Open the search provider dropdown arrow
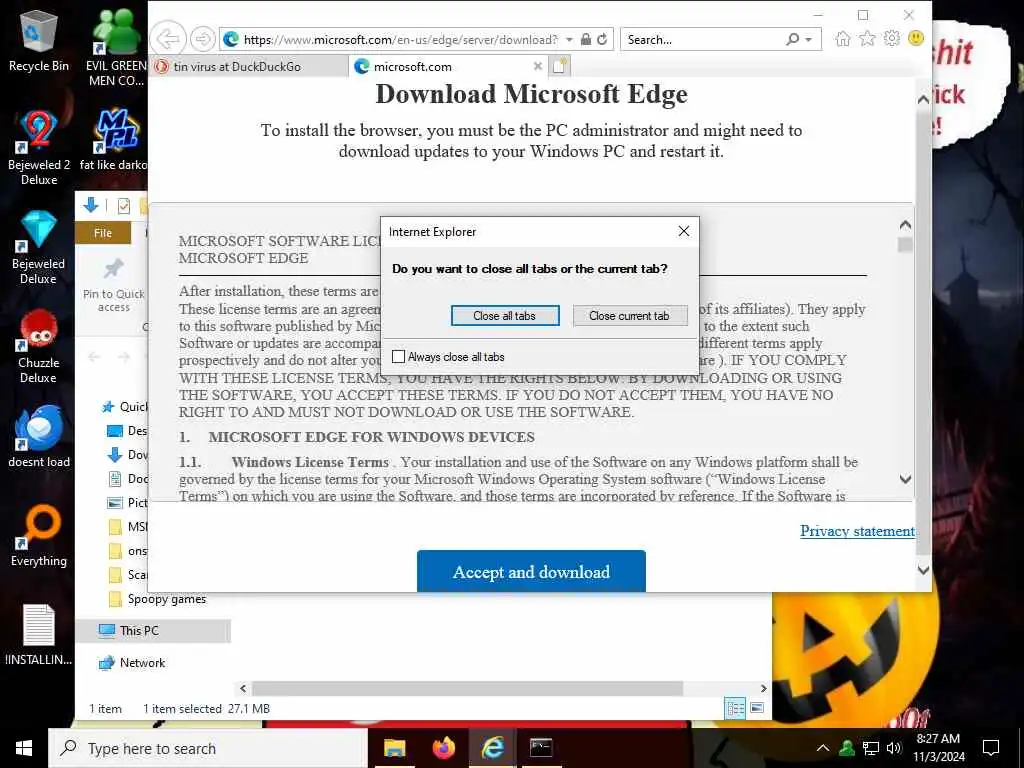 (x=808, y=40)
